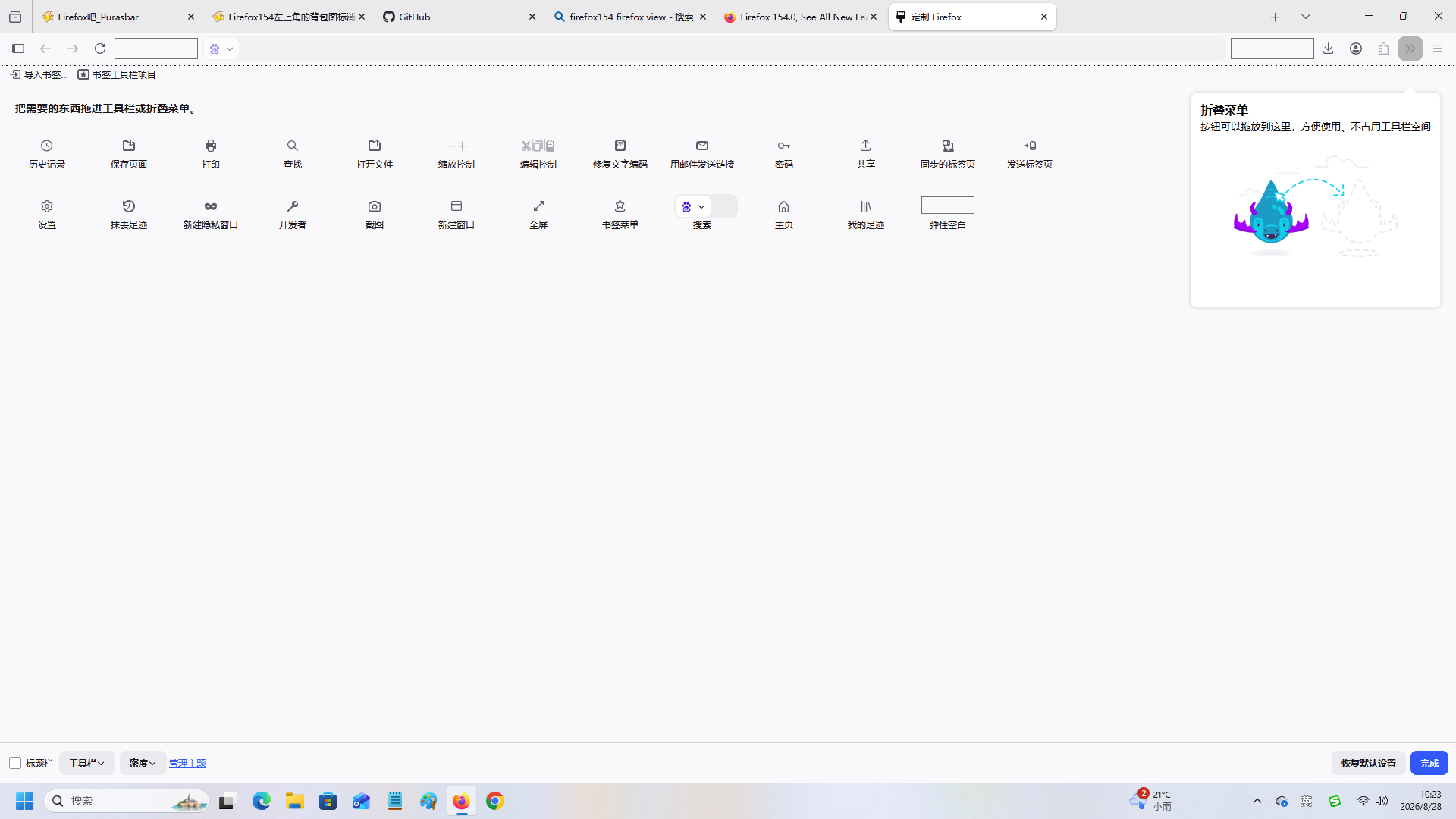Select the 查找 find icon
This screenshot has width=1456, height=819.
tap(293, 146)
